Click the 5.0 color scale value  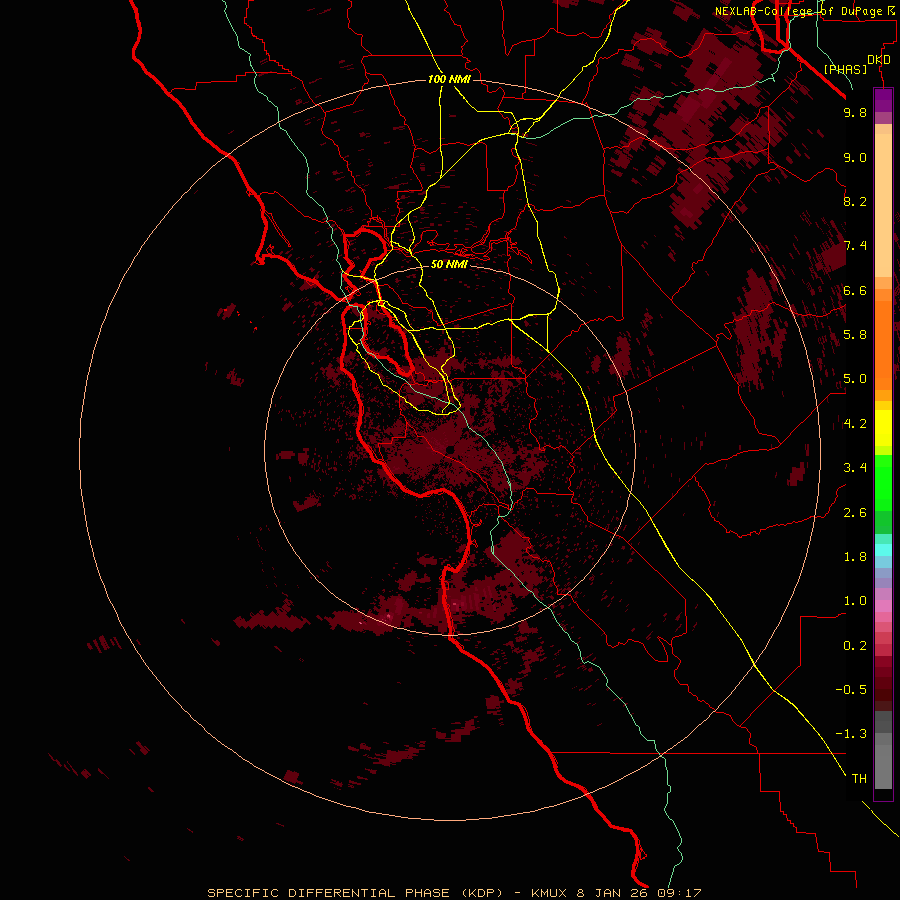[855, 379]
